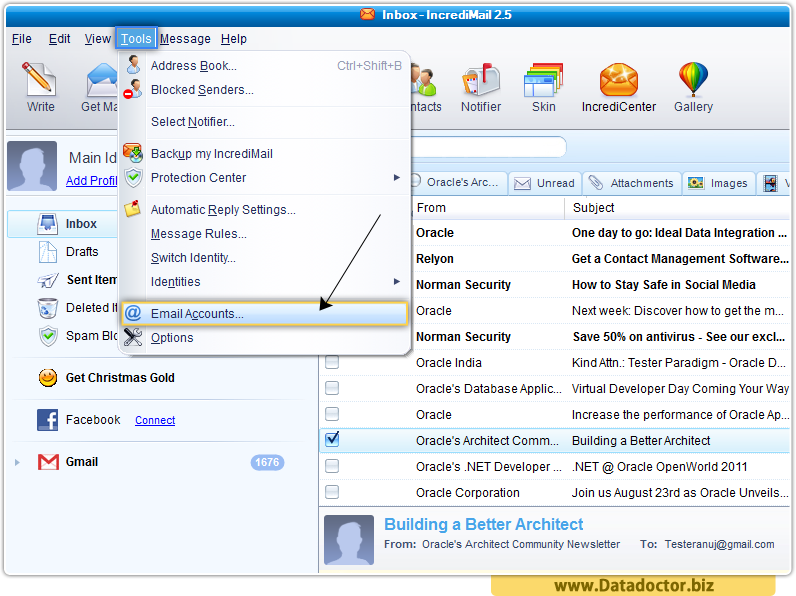Click the Address Book person icon
Screen dimensions: 796x596
tap(134, 65)
